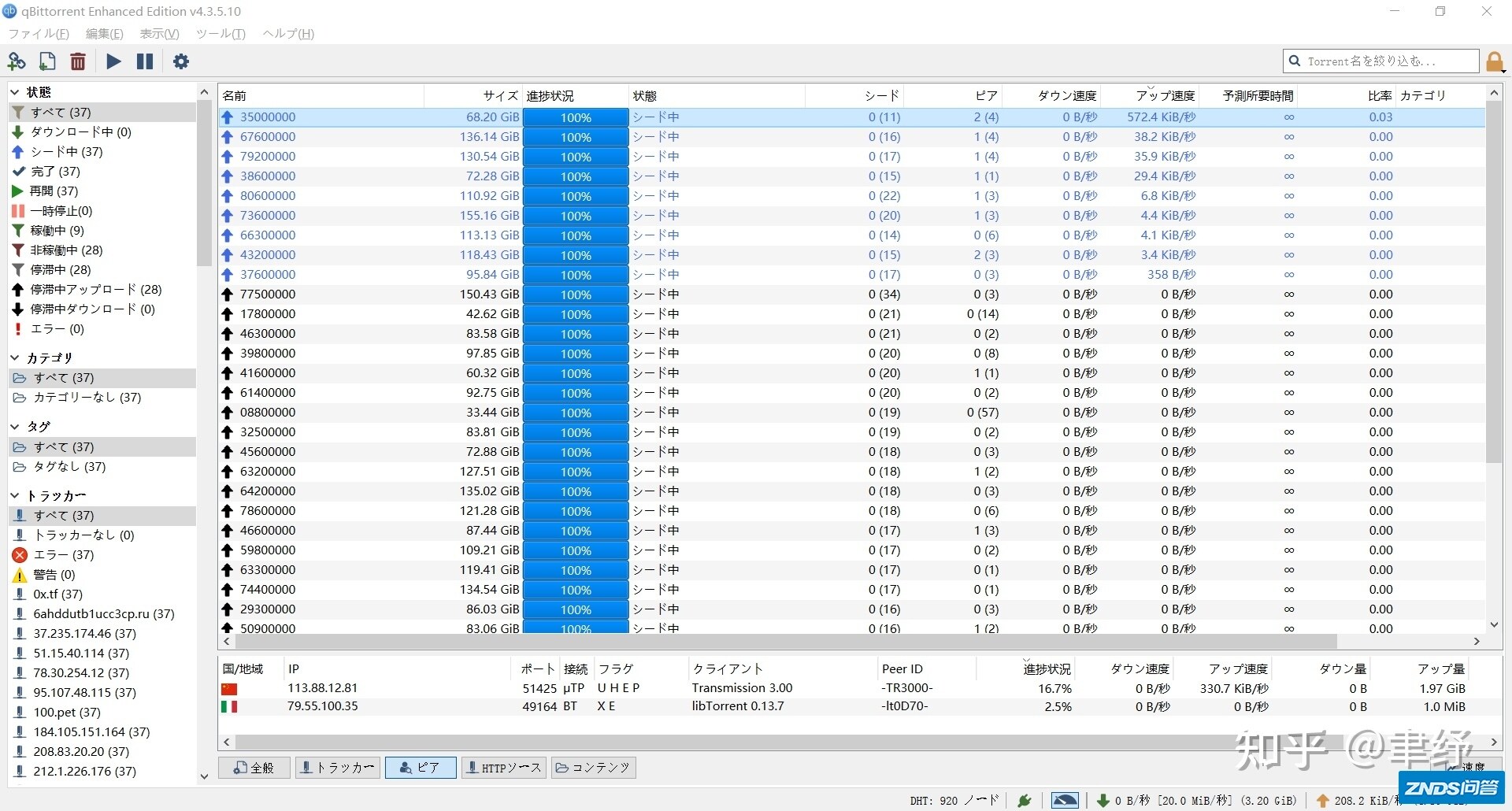Collapse the タグ filter section
Image resolution: width=1512 pixels, height=811 pixels.
(15, 426)
